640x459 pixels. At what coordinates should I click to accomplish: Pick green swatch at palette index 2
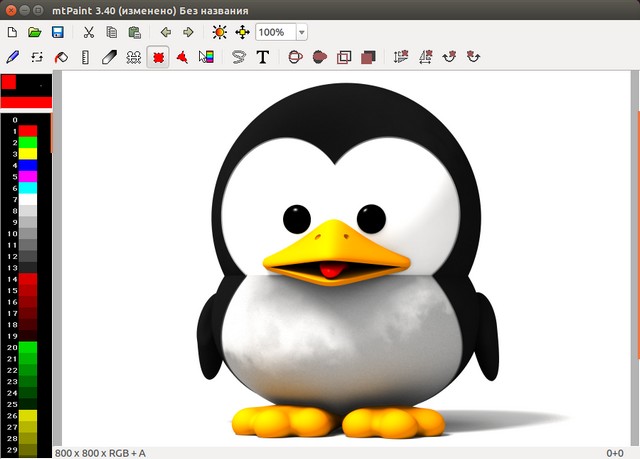(x=28, y=142)
